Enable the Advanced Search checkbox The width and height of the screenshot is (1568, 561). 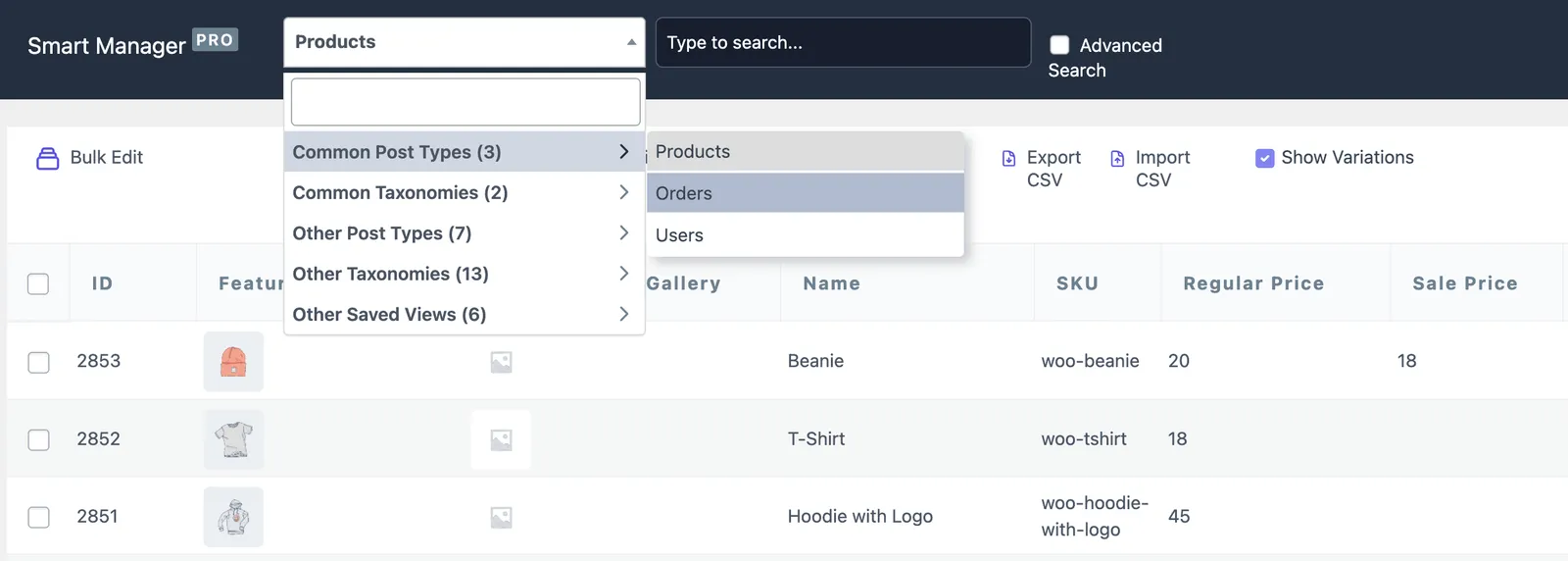coord(1059,45)
